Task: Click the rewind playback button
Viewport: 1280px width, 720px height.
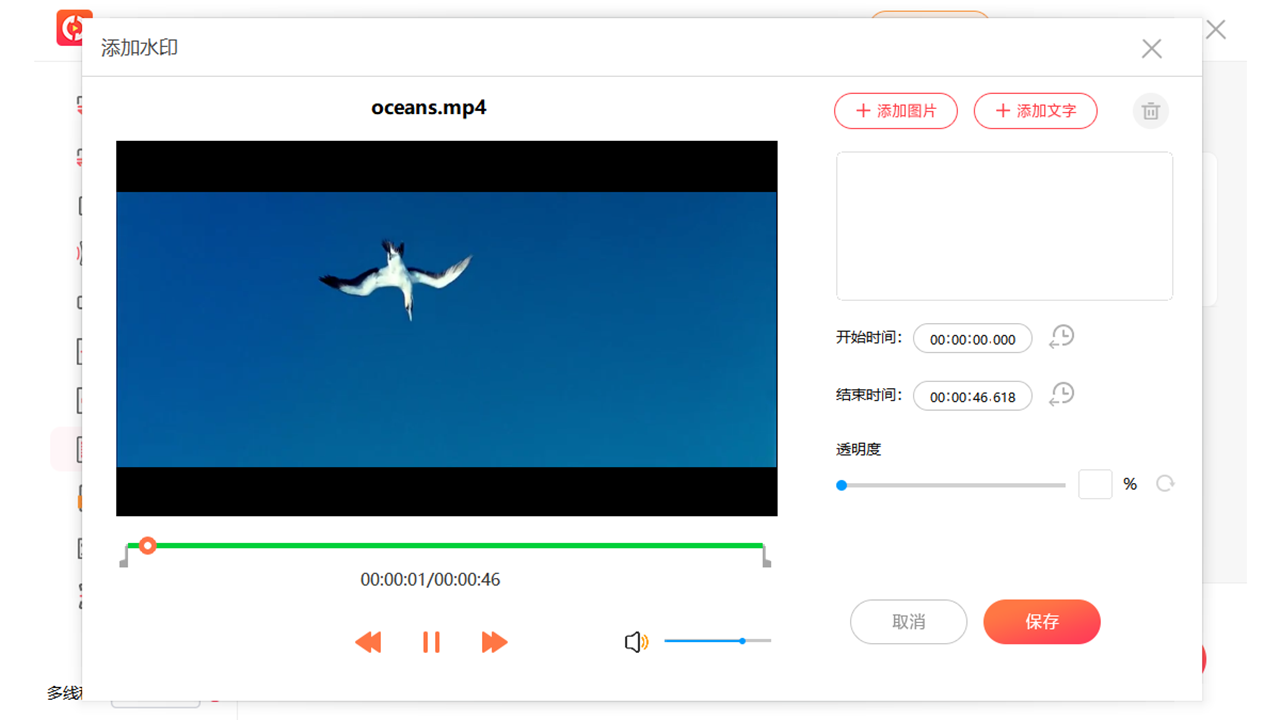Action: [368, 642]
